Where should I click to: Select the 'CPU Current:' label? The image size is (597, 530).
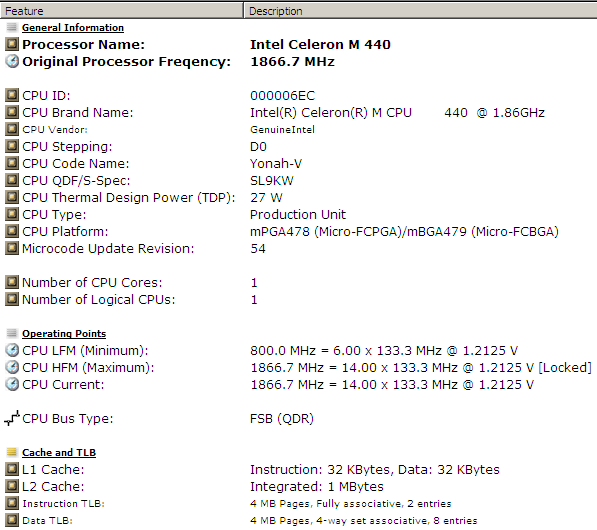pos(63,385)
